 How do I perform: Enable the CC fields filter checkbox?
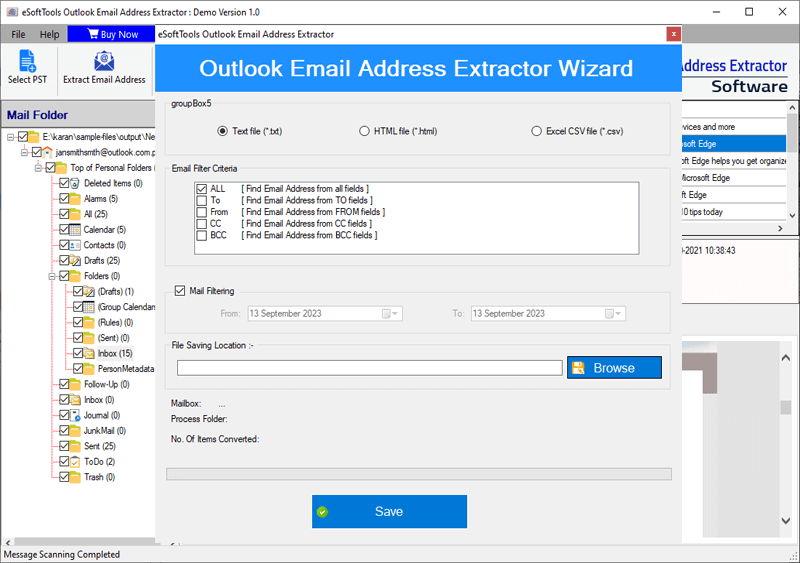click(202, 224)
